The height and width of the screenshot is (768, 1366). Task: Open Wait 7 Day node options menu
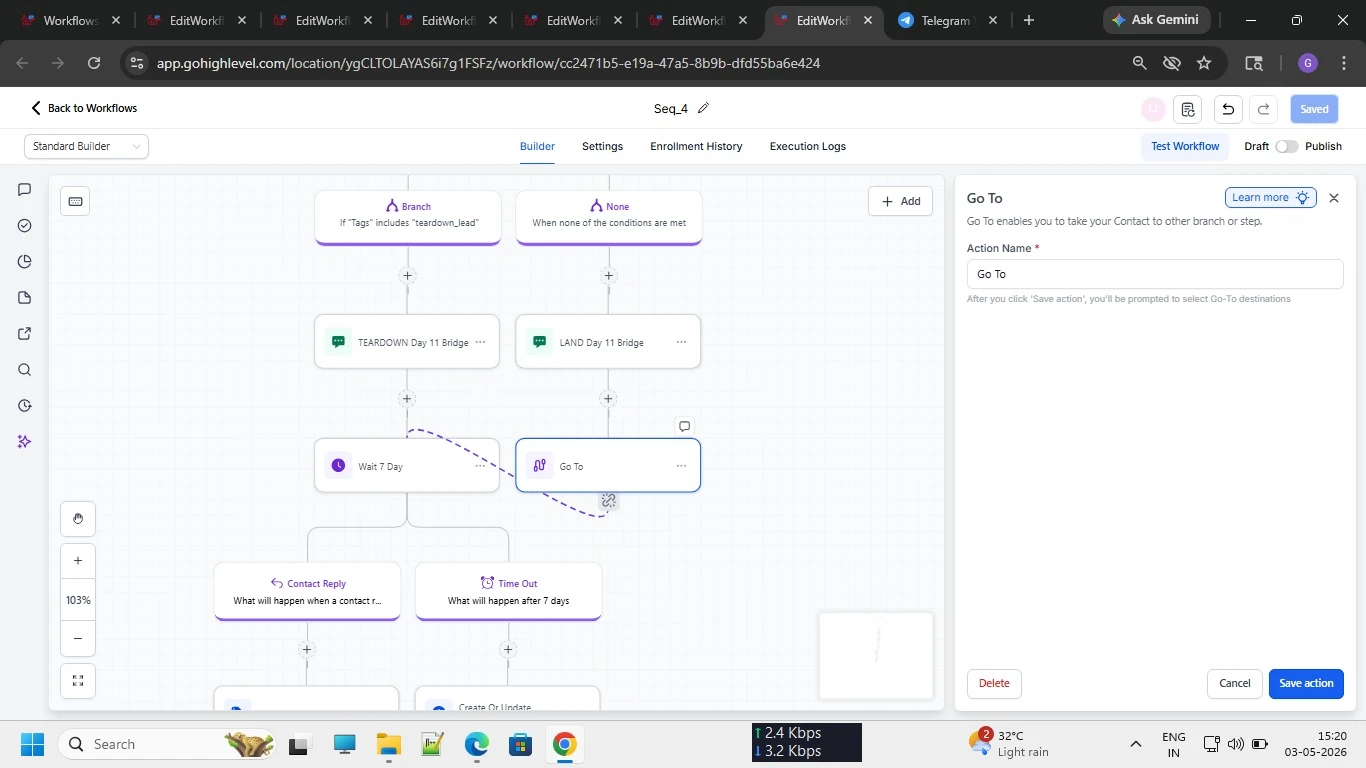click(x=480, y=466)
